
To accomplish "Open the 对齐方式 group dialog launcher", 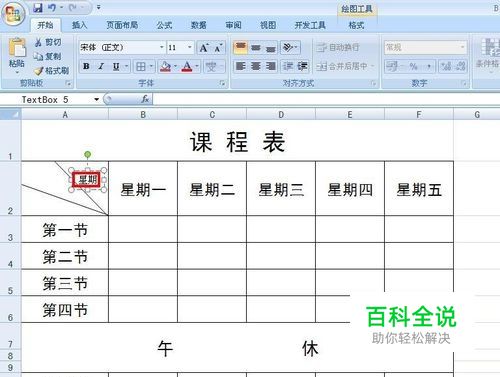I will pos(373,83).
